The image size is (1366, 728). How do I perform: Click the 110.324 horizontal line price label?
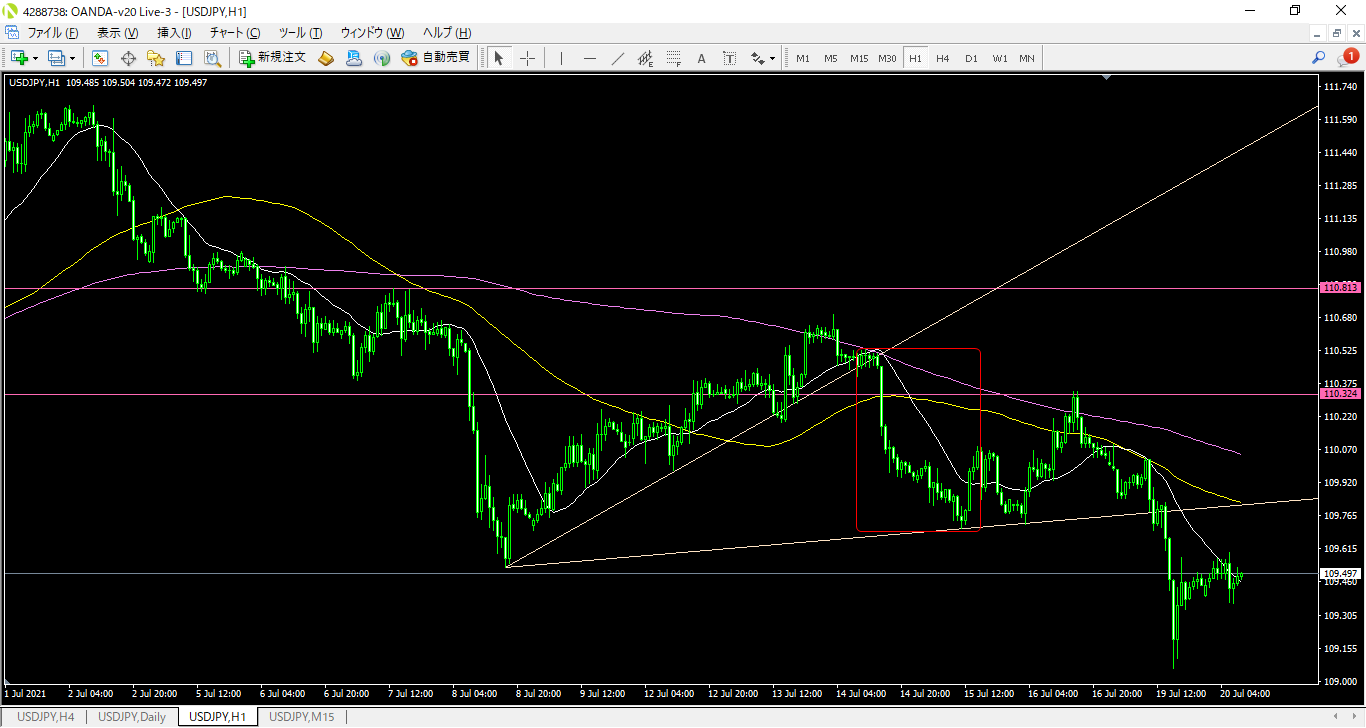(1340, 394)
